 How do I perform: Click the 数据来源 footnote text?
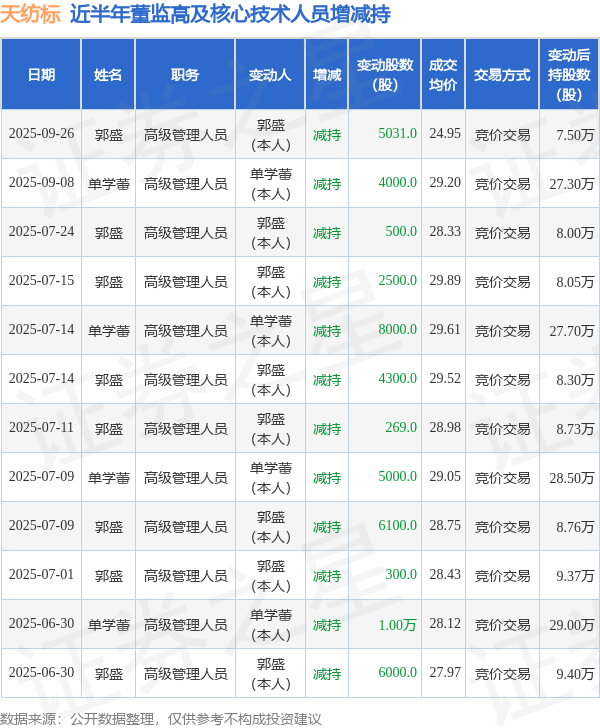tap(160, 719)
